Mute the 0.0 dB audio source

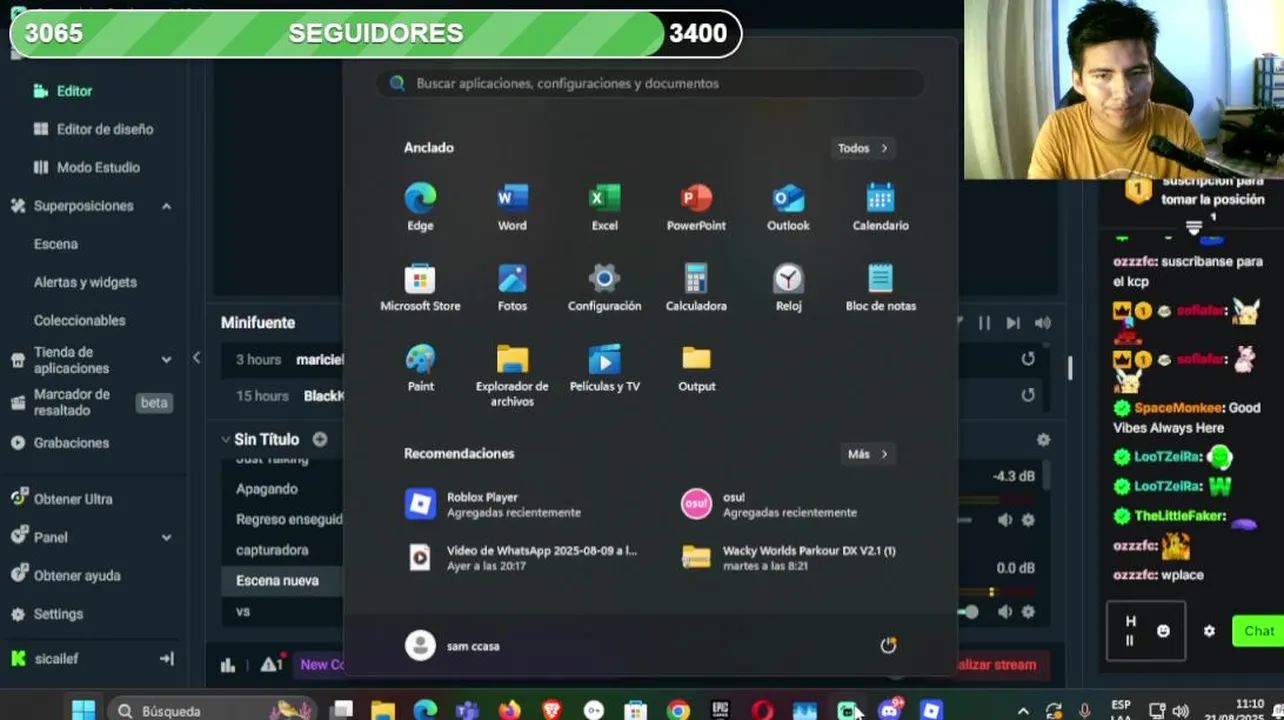point(1005,612)
